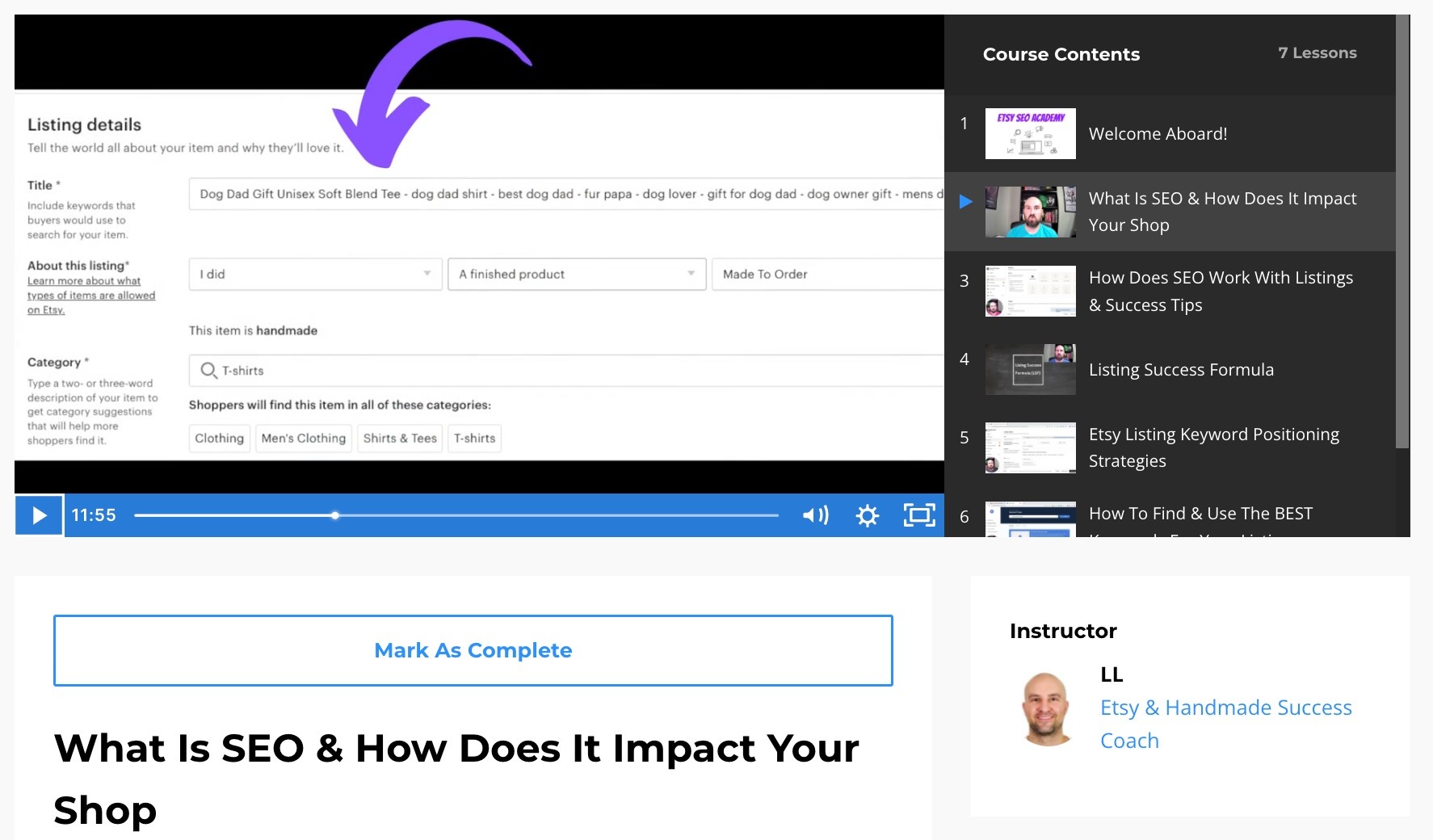Click the 11:55 video time display
Viewport: 1433px width, 840px height.
click(x=94, y=515)
